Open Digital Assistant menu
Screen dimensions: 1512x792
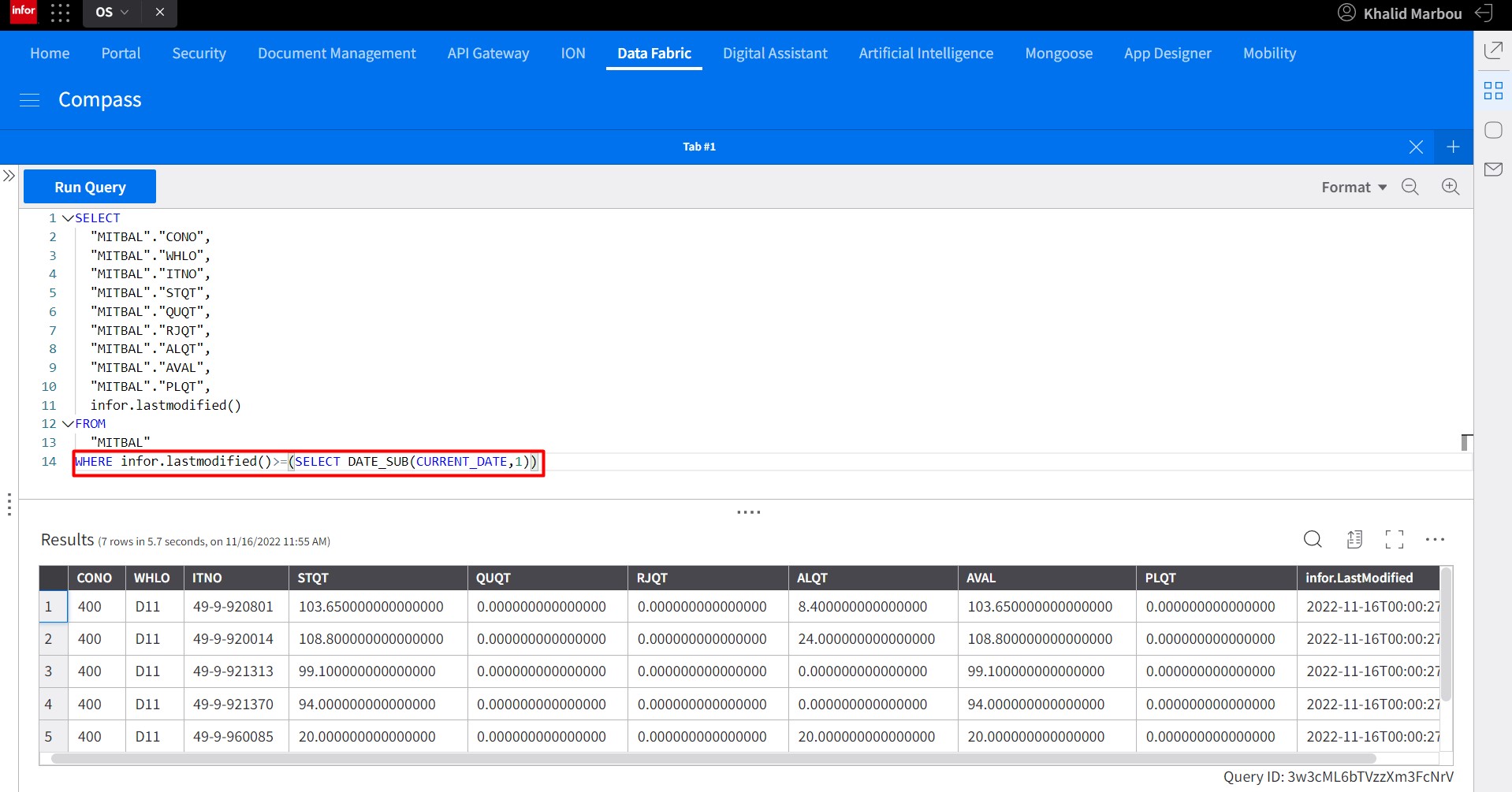tap(775, 53)
